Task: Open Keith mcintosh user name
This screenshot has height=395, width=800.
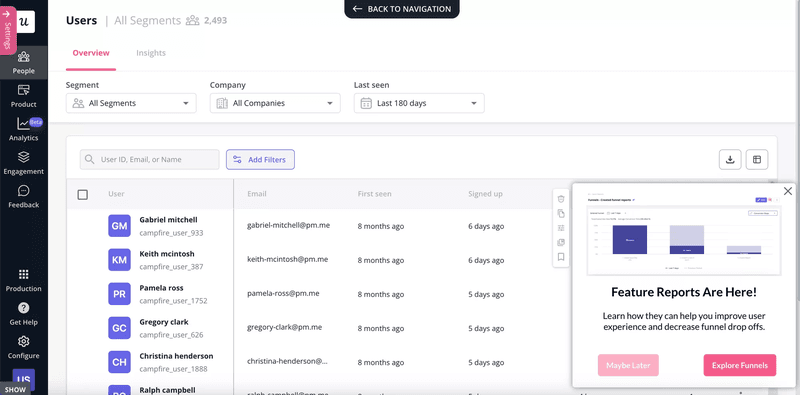Action: [x=167, y=254]
